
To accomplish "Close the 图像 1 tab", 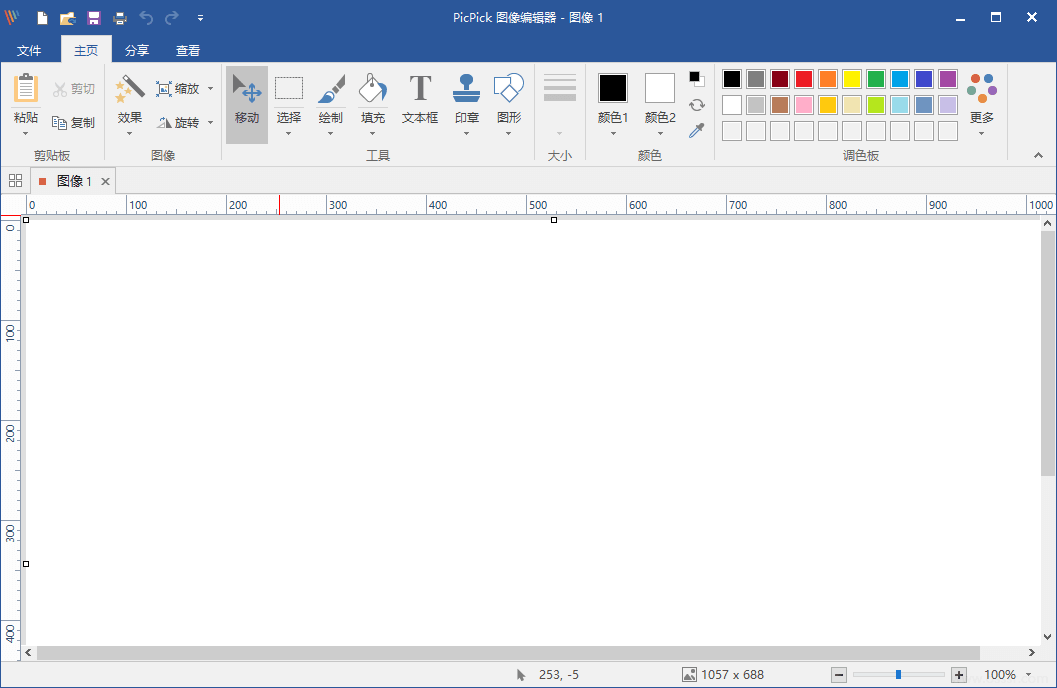I will click(x=105, y=181).
